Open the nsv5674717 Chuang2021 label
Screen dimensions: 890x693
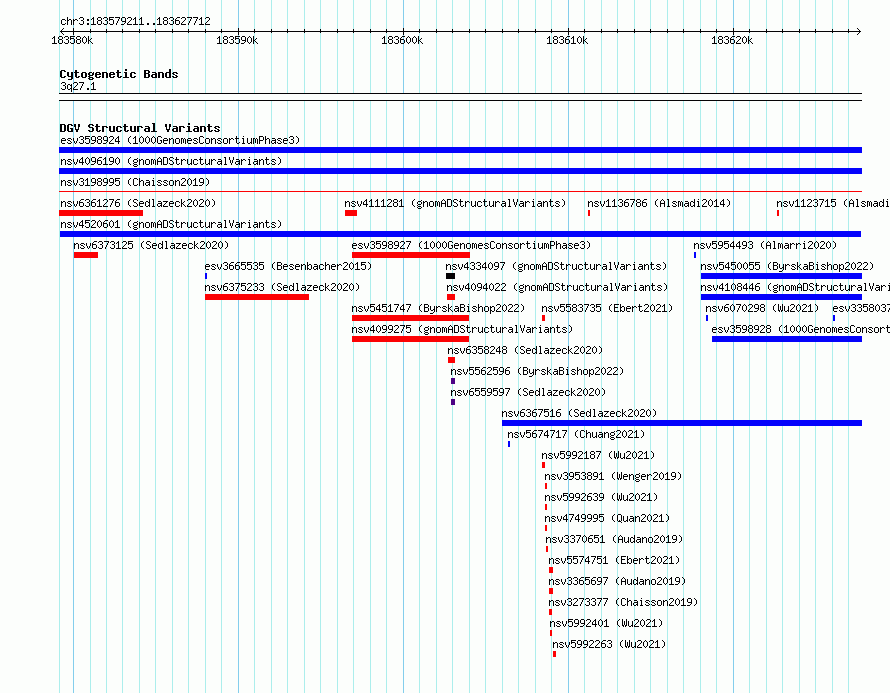point(576,434)
